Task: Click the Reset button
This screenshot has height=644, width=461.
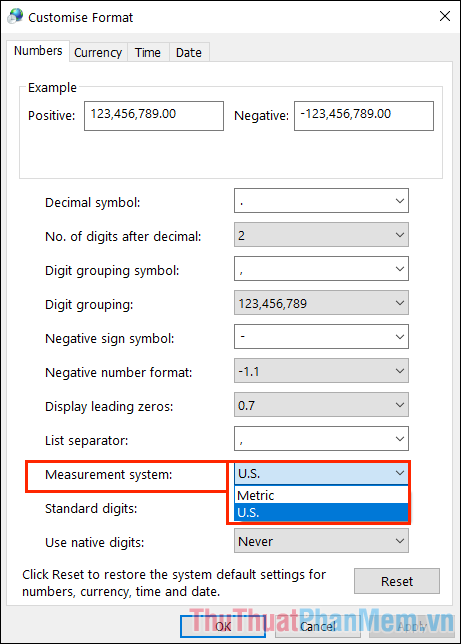Action: point(397,581)
